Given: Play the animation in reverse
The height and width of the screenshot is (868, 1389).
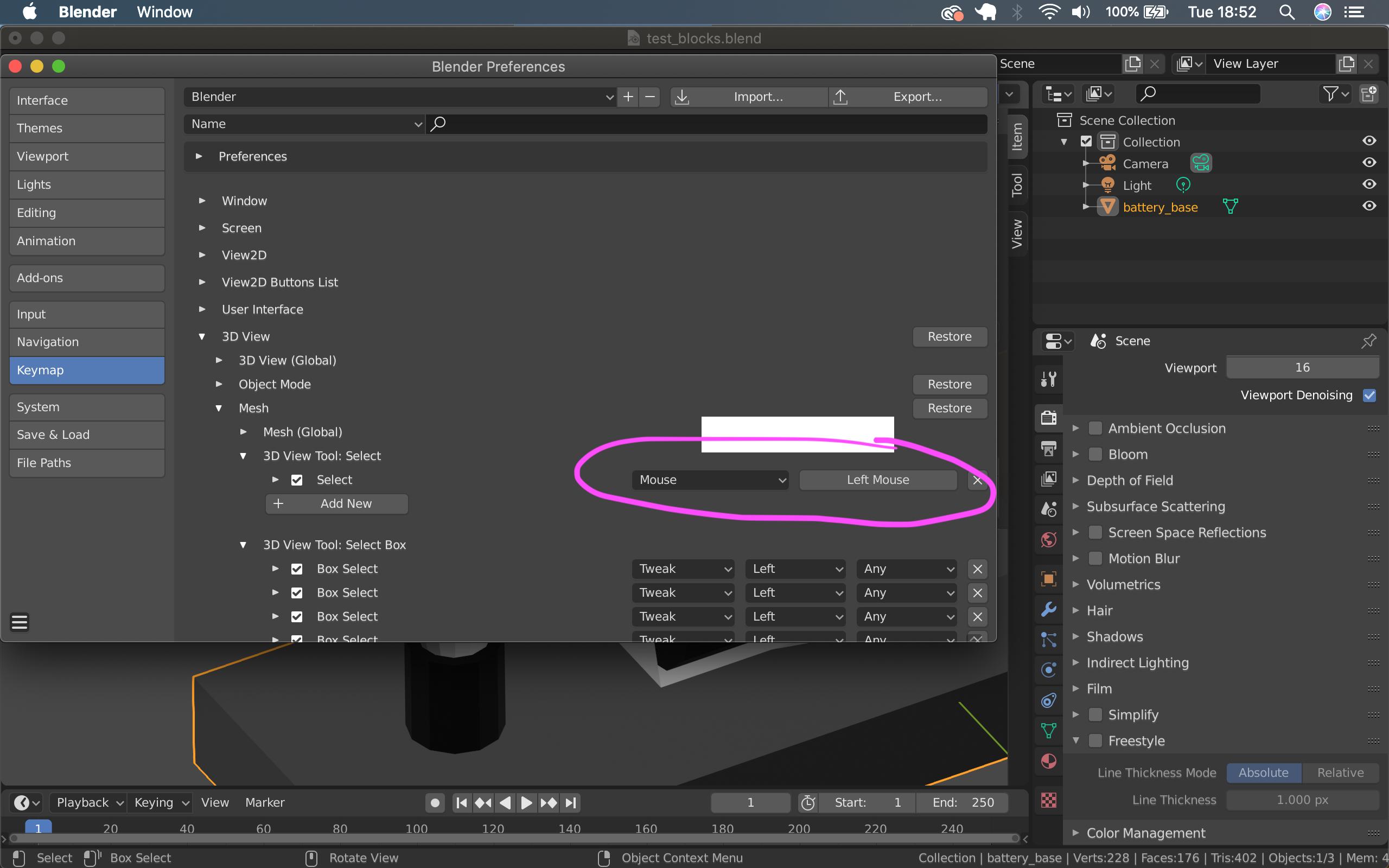Looking at the screenshot, I should [505, 802].
